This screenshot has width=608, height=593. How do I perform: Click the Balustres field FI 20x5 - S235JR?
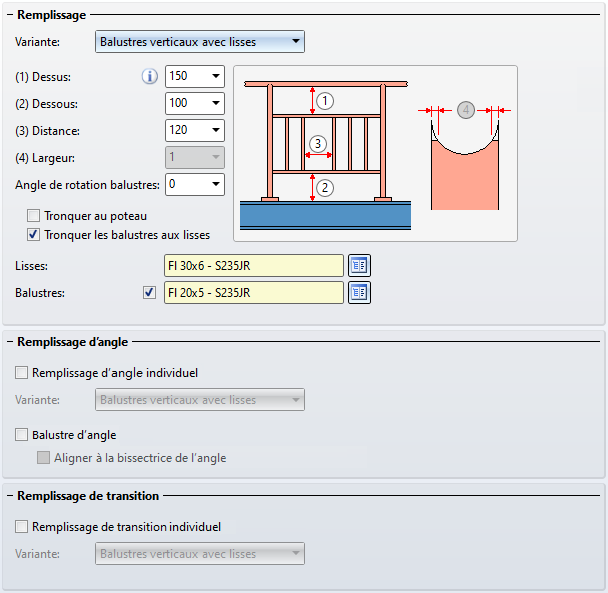click(254, 292)
